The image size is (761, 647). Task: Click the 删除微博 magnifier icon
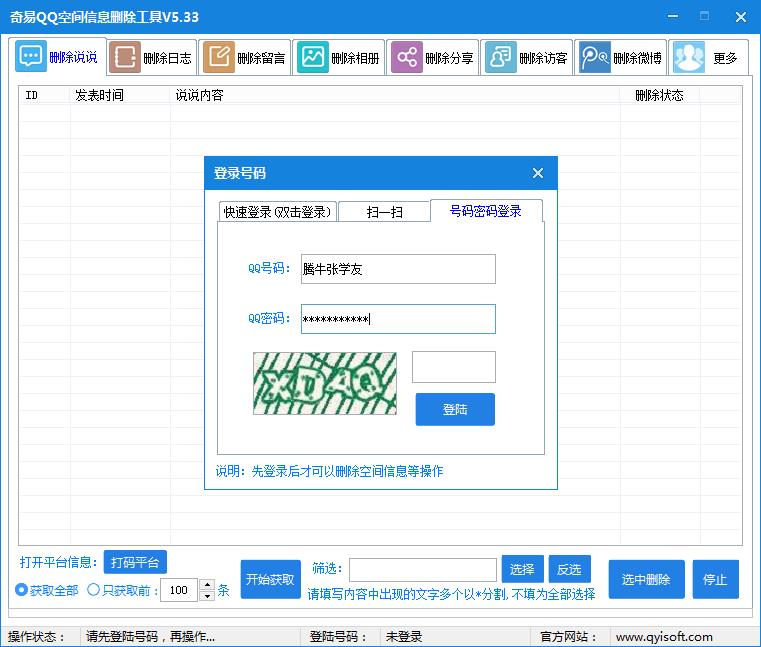[x=595, y=58]
